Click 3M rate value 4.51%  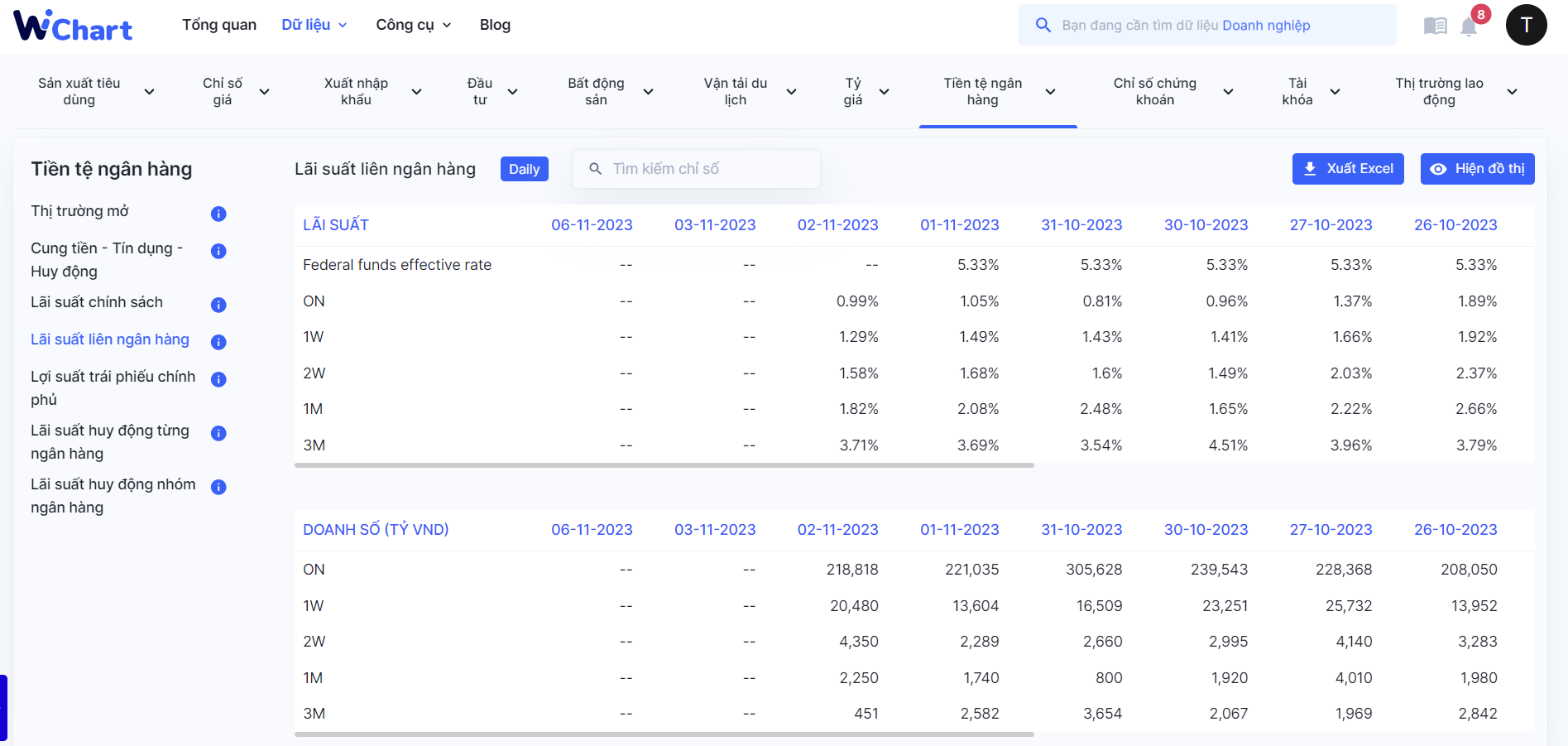tap(1228, 445)
